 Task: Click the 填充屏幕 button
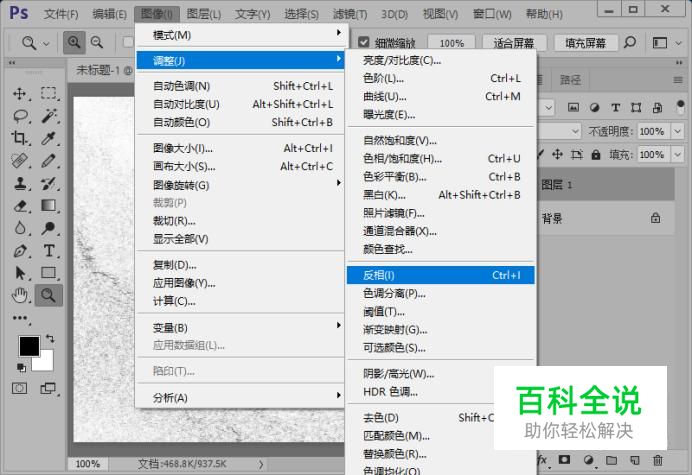coord(585,43)
